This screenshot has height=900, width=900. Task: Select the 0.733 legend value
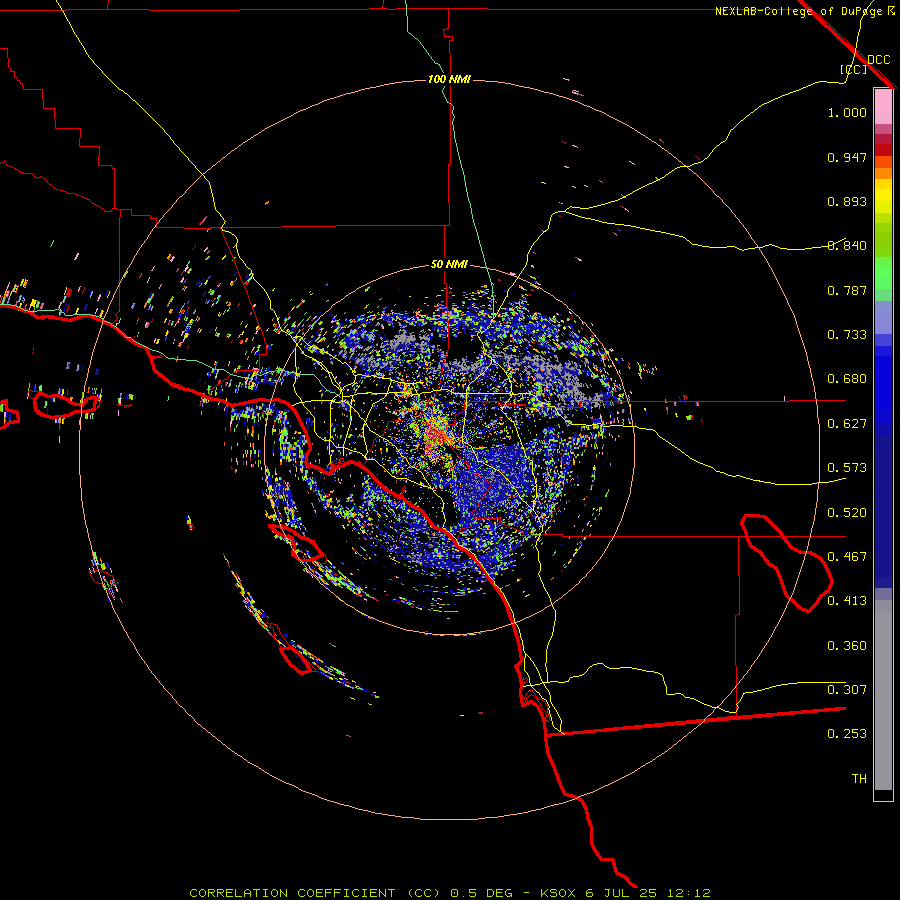(x=847, y=335)
